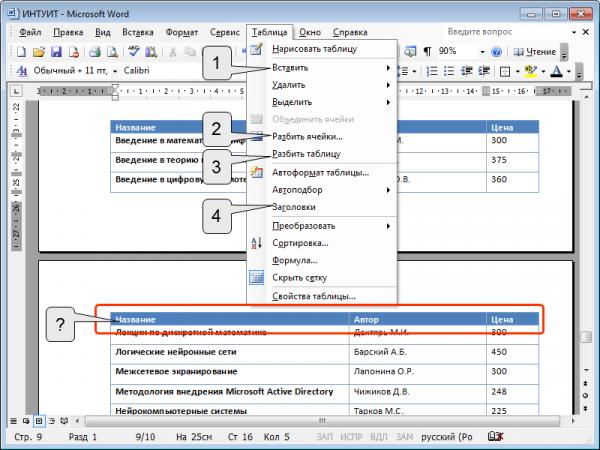
Task: Click the blue Help question icon
Action: tap(496, 51)
